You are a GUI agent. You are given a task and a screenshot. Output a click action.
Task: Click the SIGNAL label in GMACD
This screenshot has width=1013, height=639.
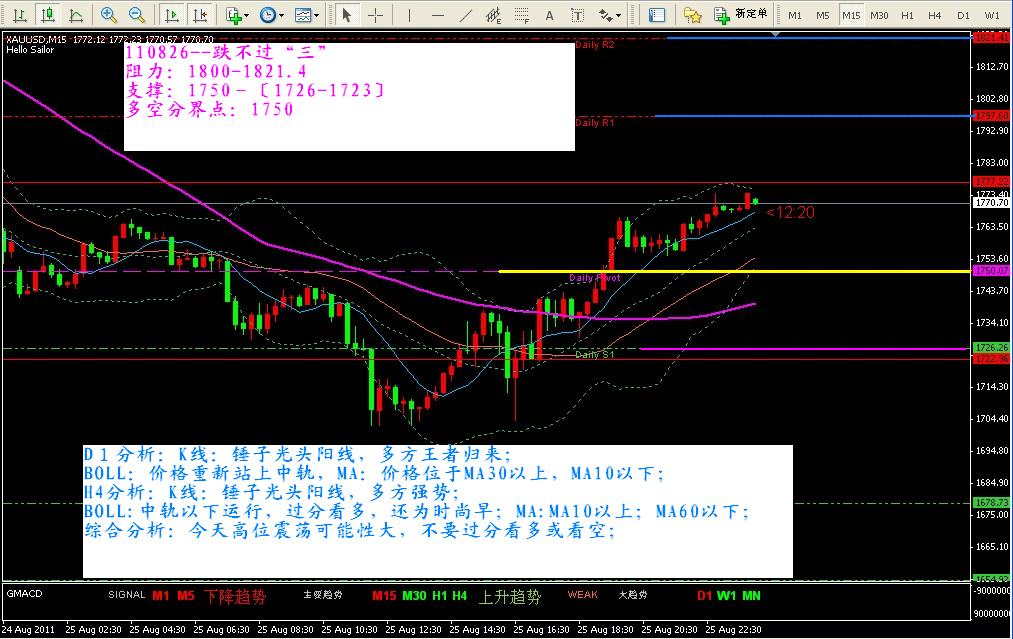[x=127, y=594]
